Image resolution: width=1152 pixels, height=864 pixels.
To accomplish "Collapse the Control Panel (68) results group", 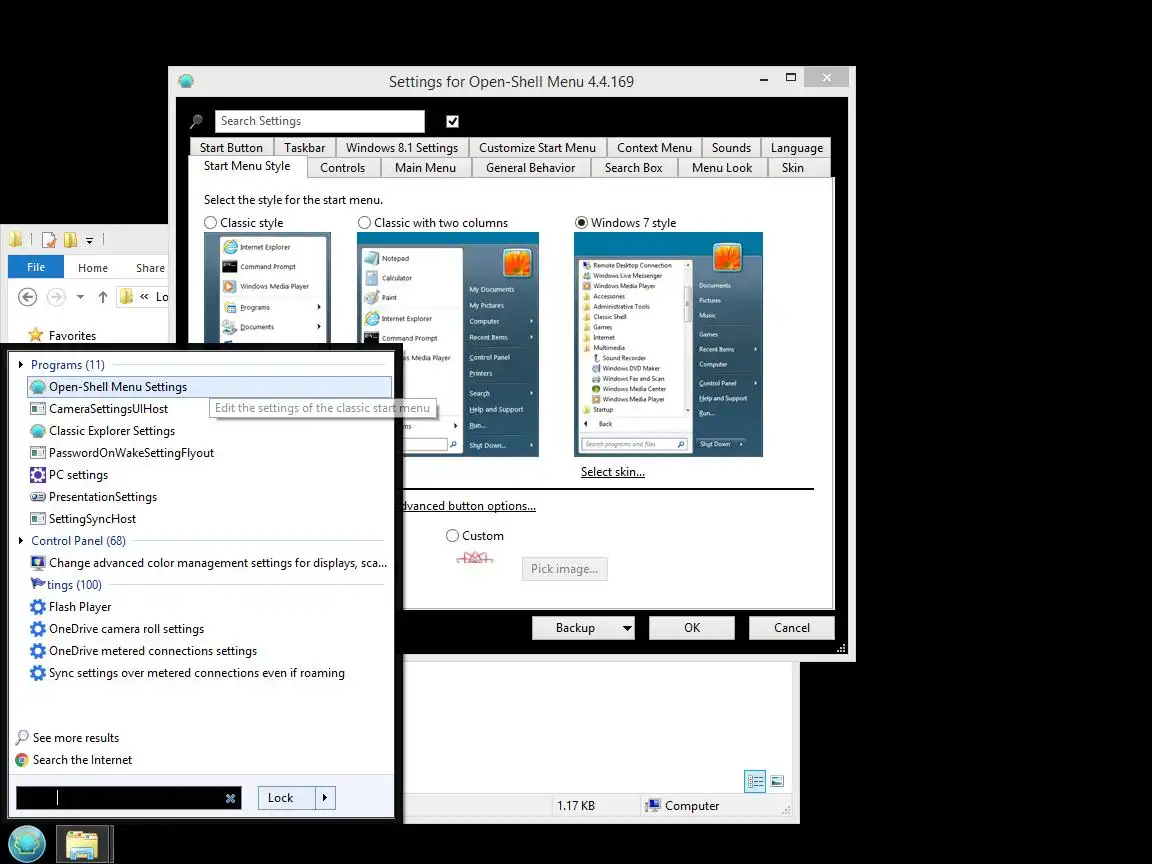I will click(21, 541).
